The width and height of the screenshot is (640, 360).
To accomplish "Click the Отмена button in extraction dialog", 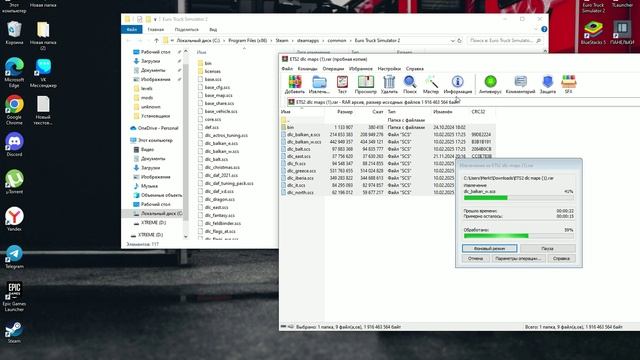I will 476,258.
